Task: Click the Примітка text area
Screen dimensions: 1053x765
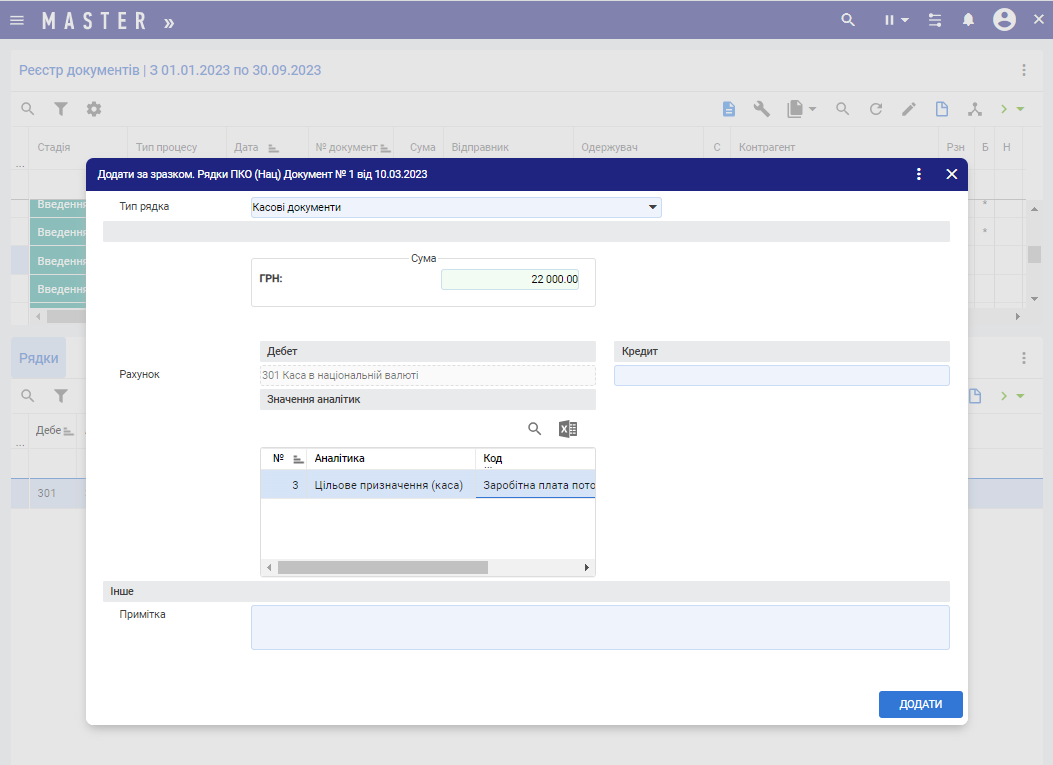Action: tap(600, 627)
